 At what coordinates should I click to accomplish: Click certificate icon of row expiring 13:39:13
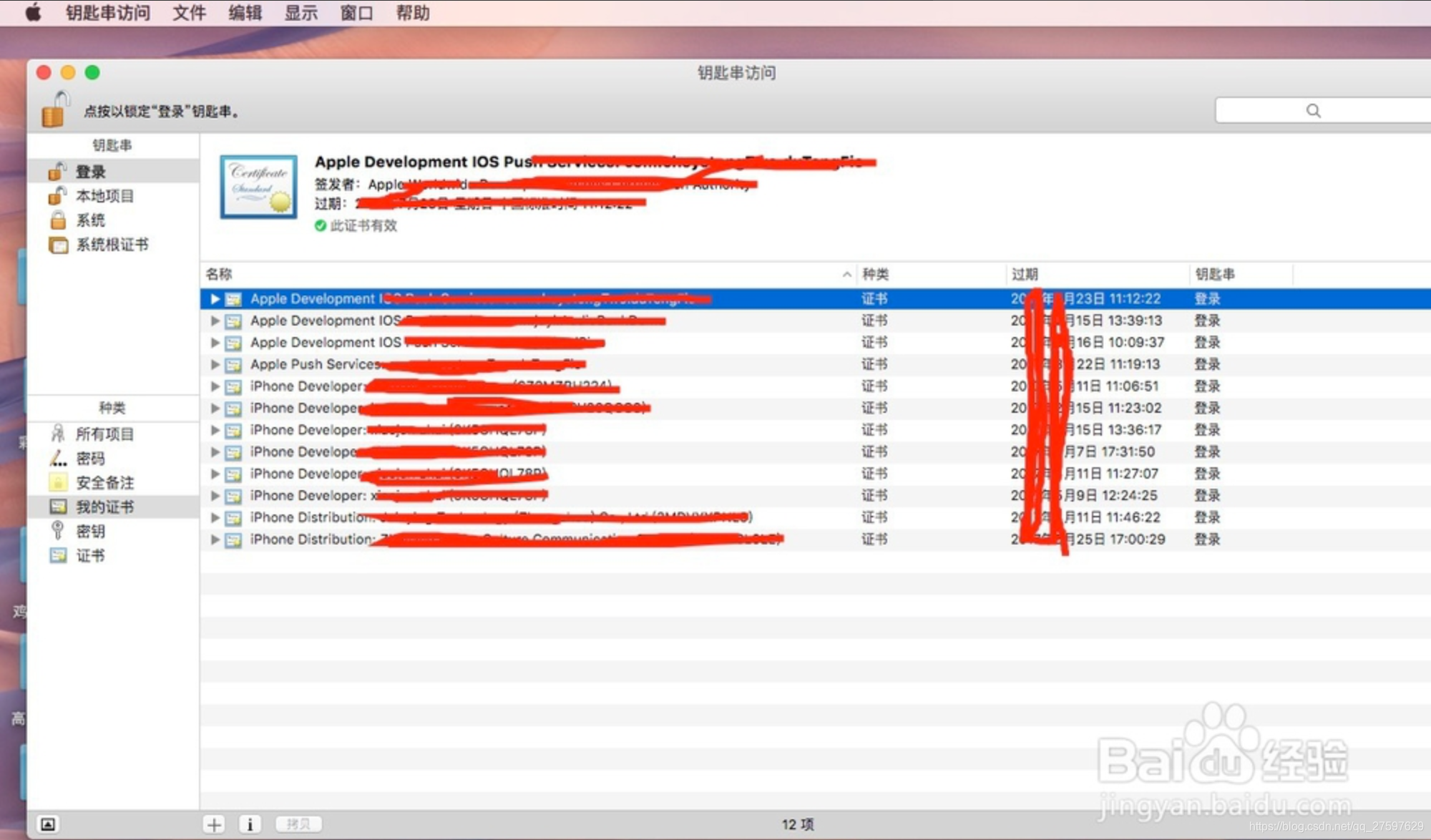click(x=233, y=321)
